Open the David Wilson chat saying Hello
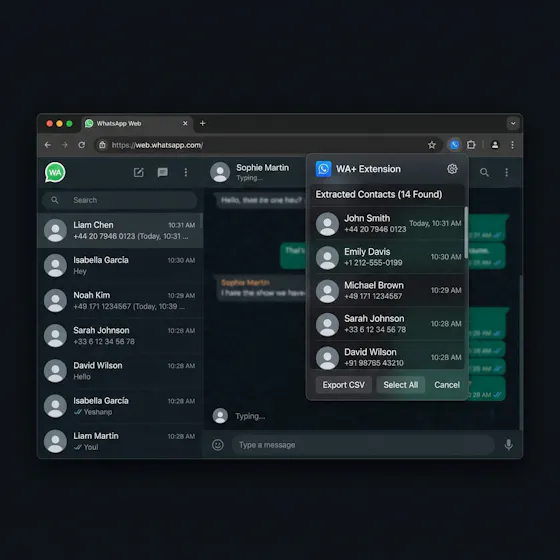 120,371
